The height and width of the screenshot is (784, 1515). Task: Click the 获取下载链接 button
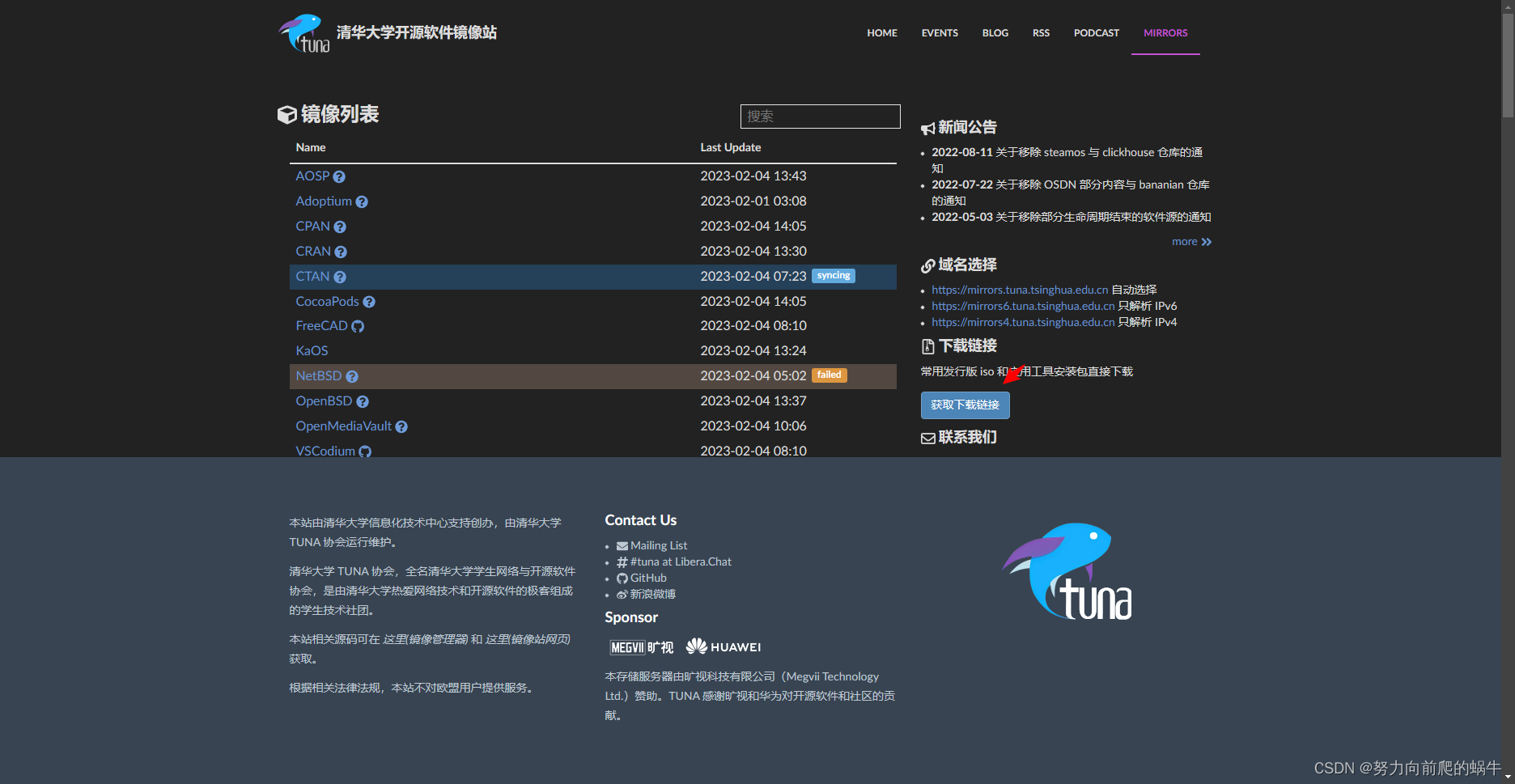965,405
